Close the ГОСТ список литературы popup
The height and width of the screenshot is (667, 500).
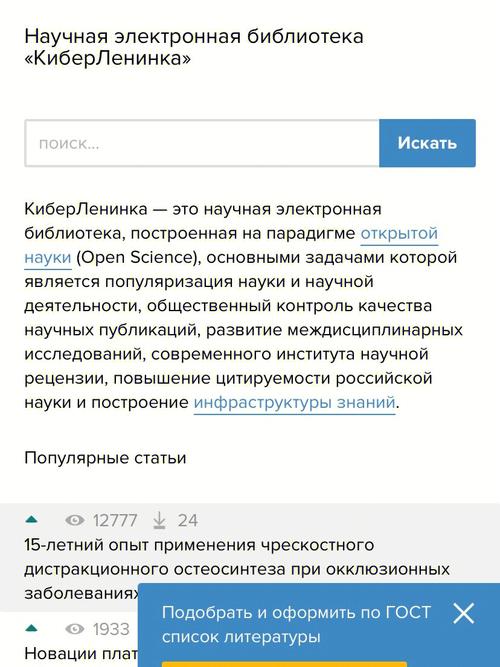[x=463, y=614]
